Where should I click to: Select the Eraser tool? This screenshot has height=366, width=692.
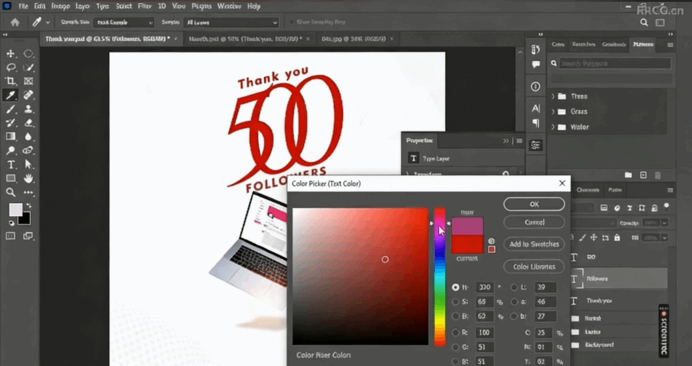point(29,123)
